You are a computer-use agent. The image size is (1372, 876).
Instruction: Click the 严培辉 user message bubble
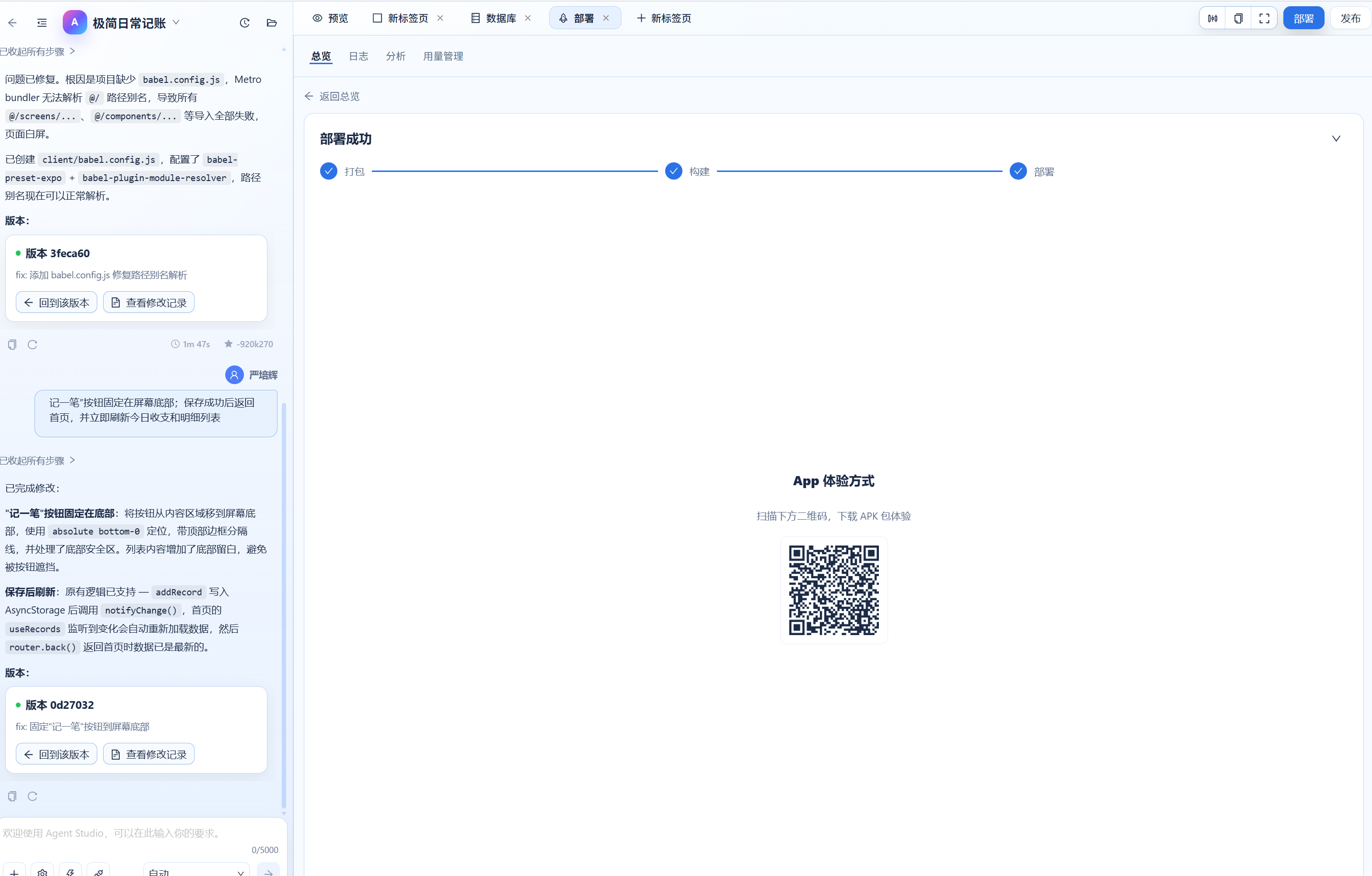156,413
